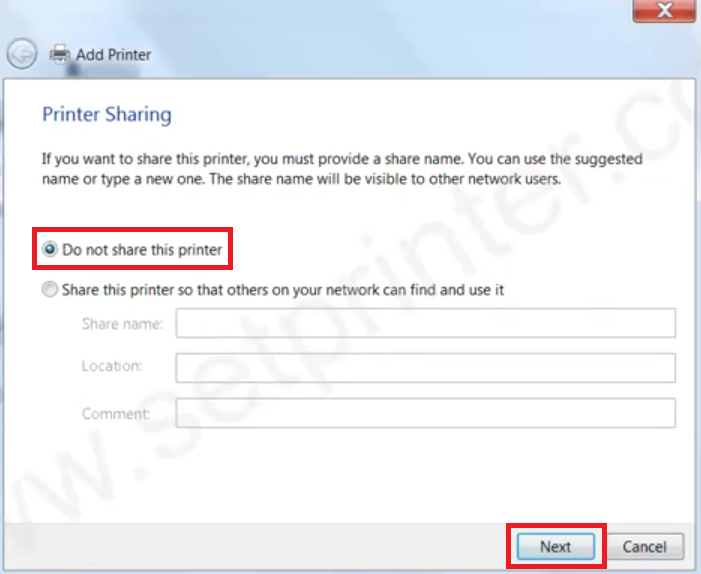Click the Next button
701x574 pixels.
[556, 546]
